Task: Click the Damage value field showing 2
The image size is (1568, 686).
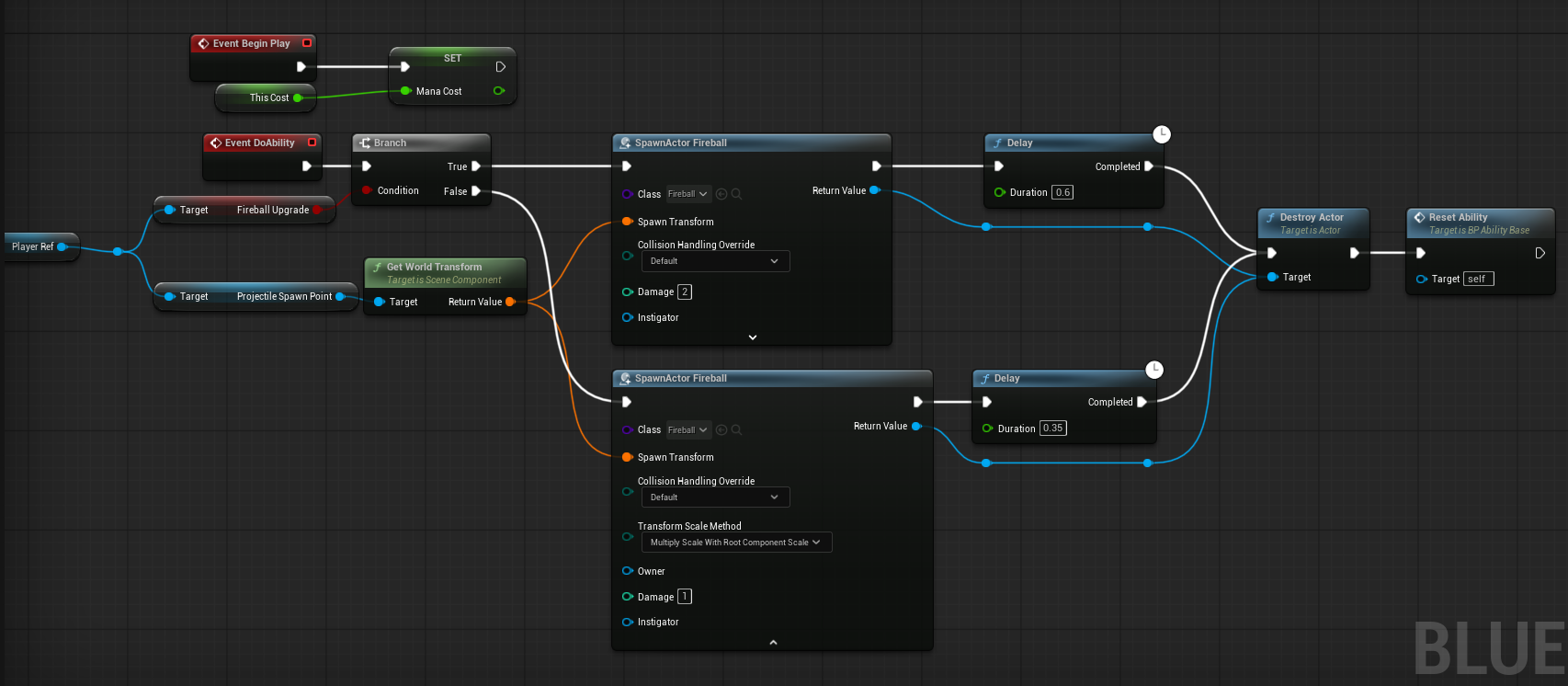Action: pos(685,292)
